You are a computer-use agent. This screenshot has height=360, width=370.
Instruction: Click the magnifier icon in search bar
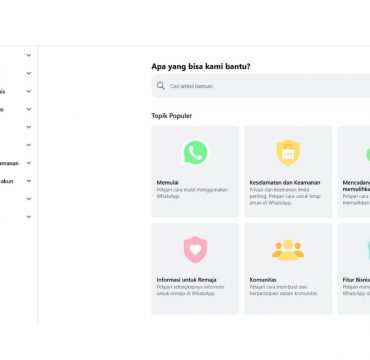[x=161, y=86]
